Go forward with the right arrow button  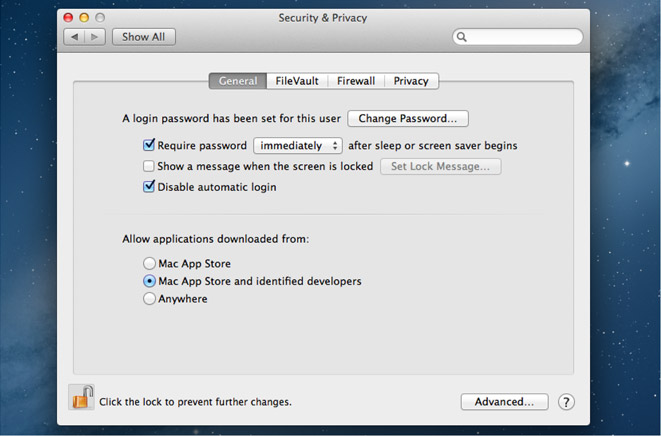(x=95, y=37)
